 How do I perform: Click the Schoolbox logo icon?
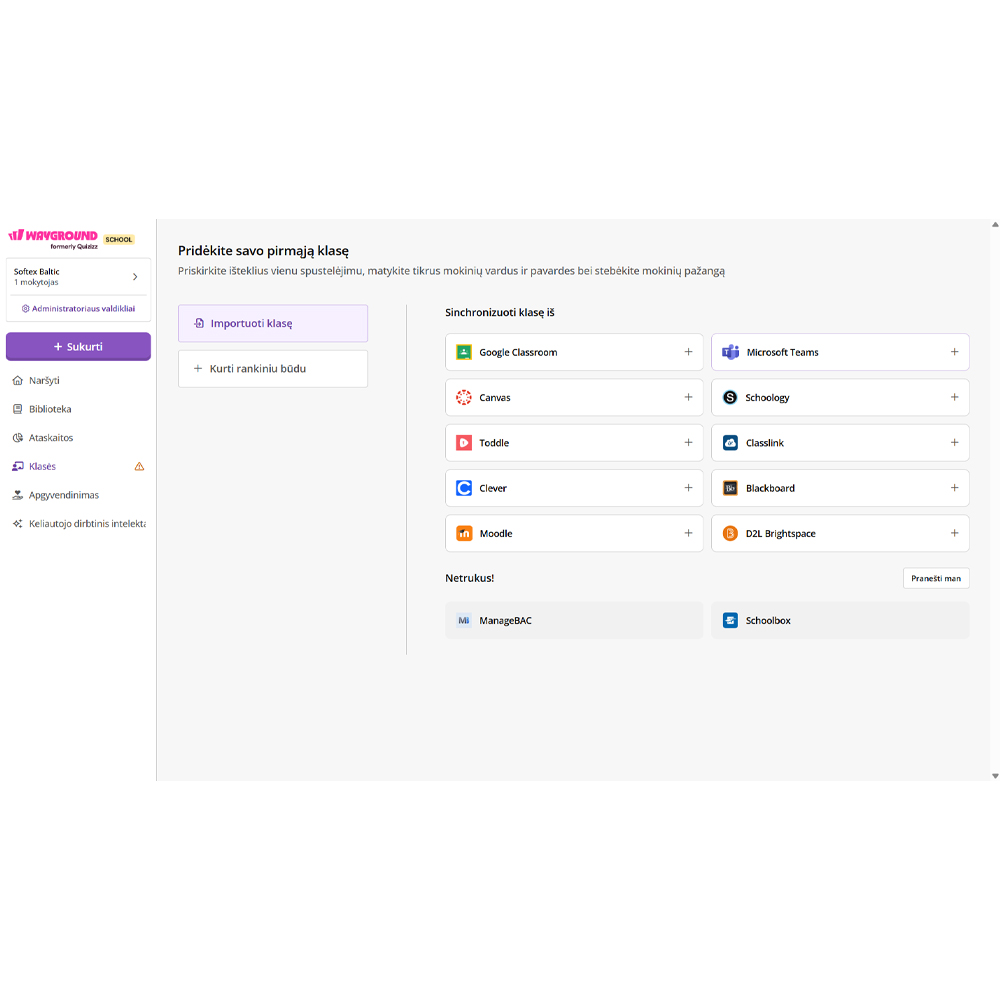[x=730, y=621]
